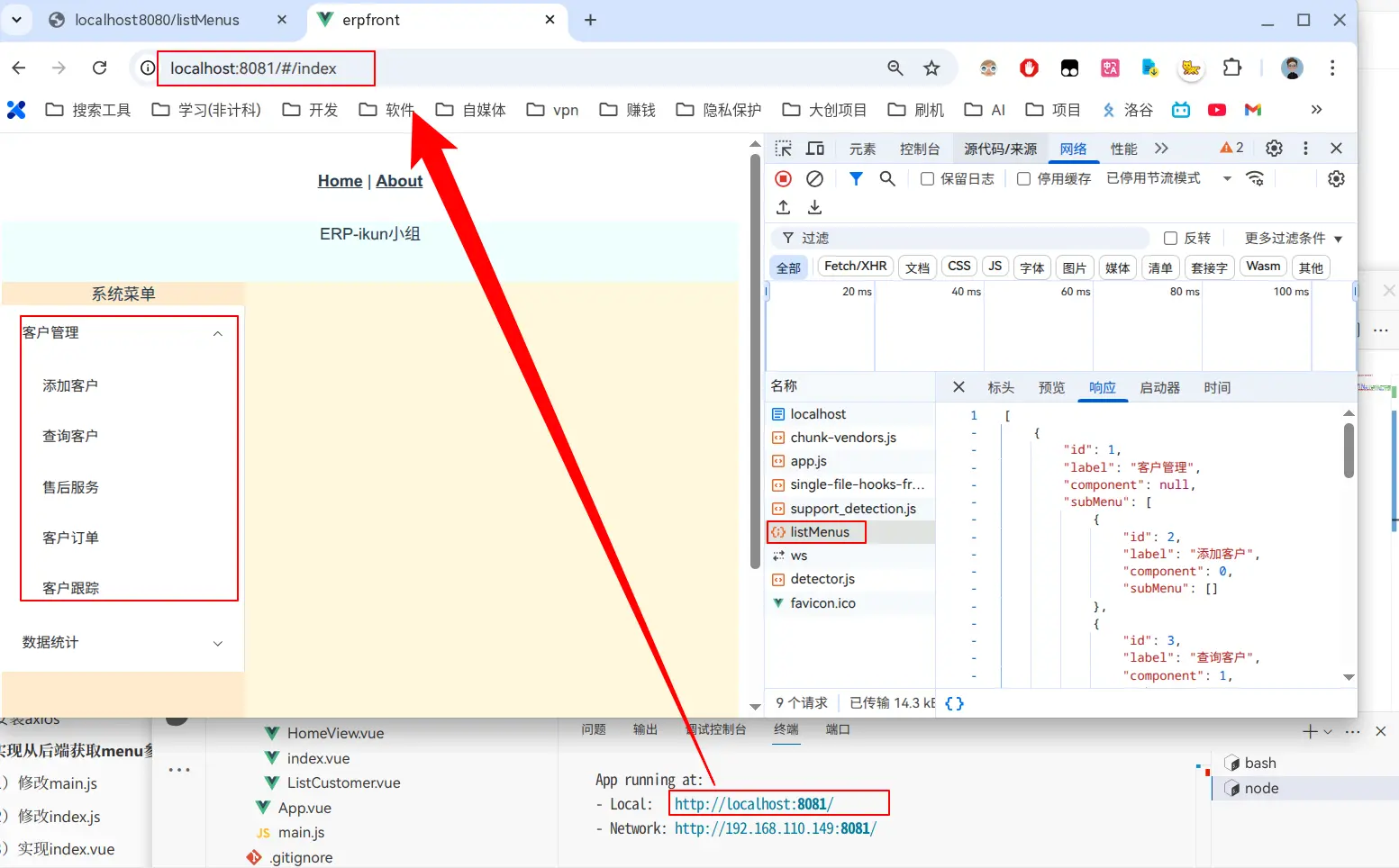Click the address bar URL
The height and width of the screenshot is (868, 1399).
click(253, 68)
